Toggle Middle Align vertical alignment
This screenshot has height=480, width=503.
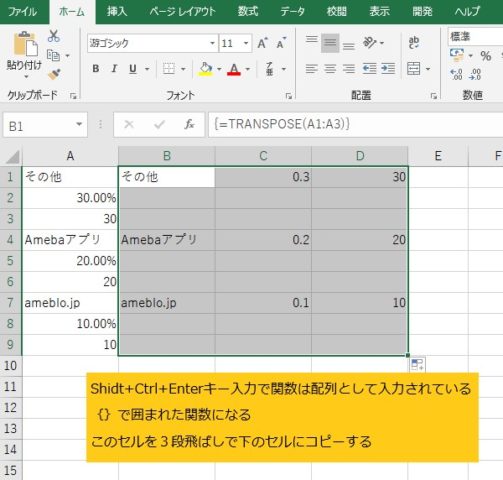330,43
